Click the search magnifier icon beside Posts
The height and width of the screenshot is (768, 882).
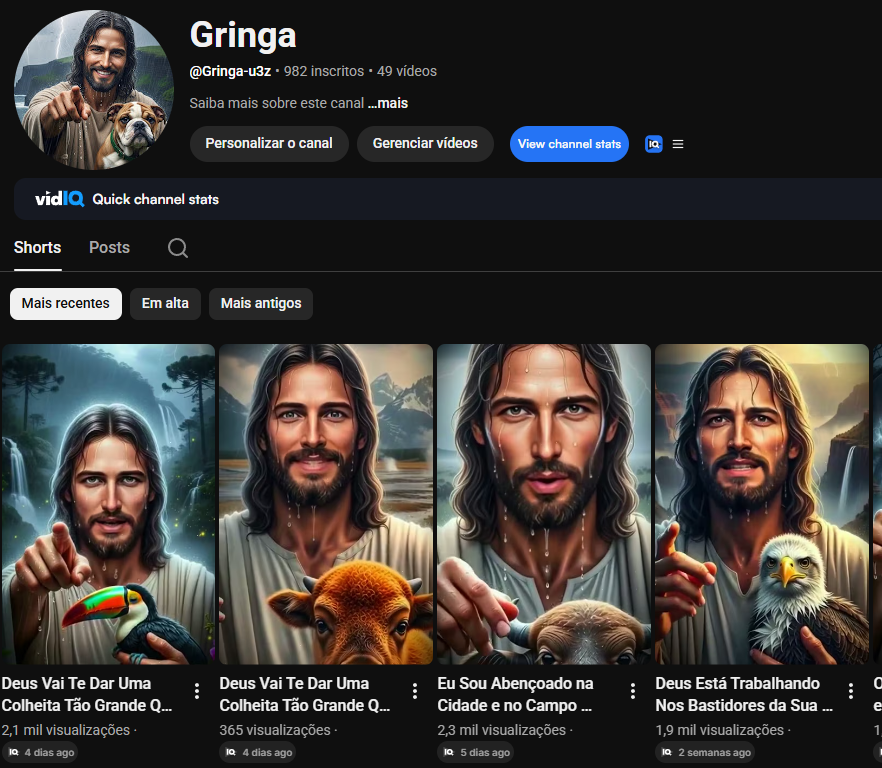tap(178, 248)
